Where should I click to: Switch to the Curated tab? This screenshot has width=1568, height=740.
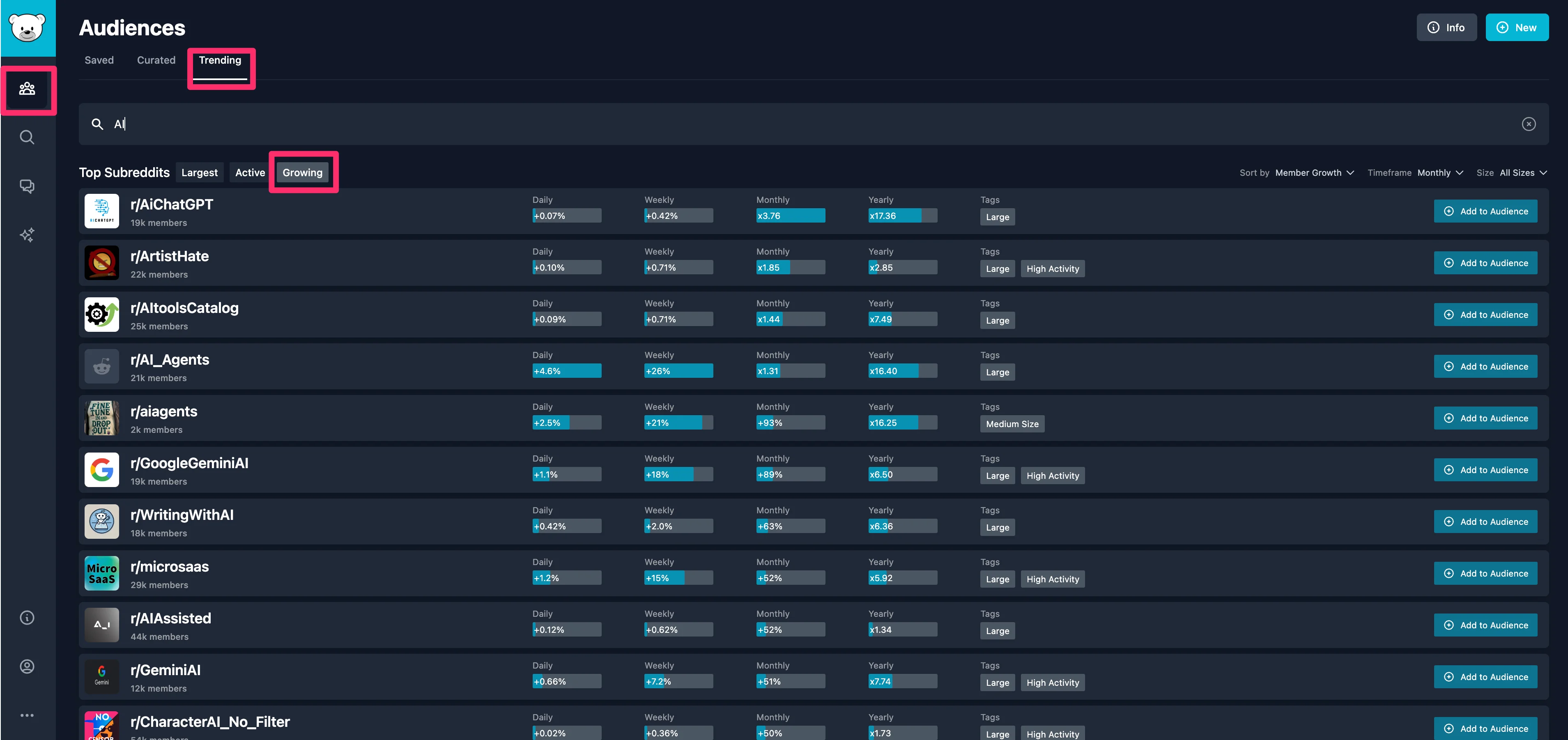(156, 60)
